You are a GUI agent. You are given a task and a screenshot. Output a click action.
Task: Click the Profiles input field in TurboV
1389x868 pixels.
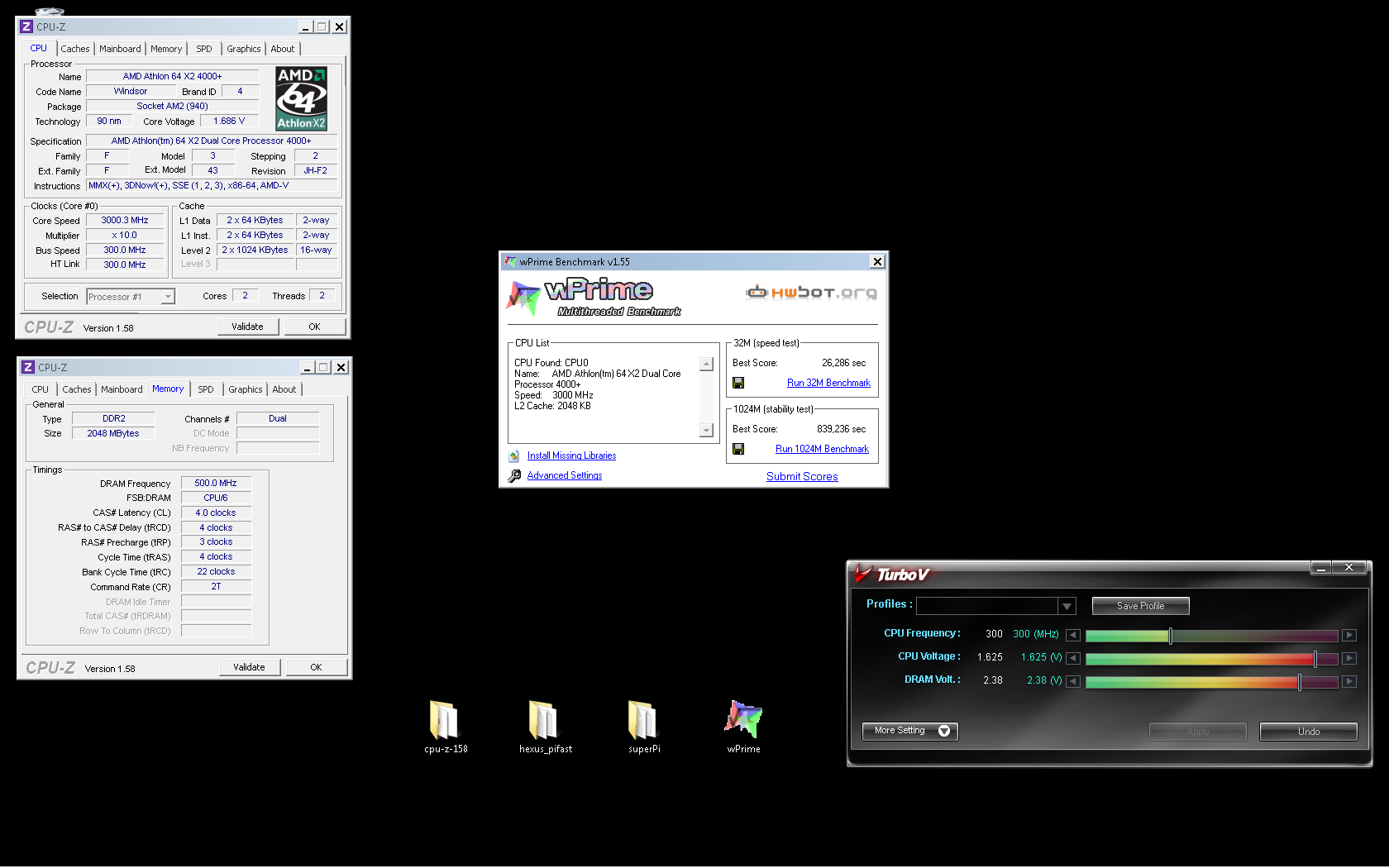point(986,606)
